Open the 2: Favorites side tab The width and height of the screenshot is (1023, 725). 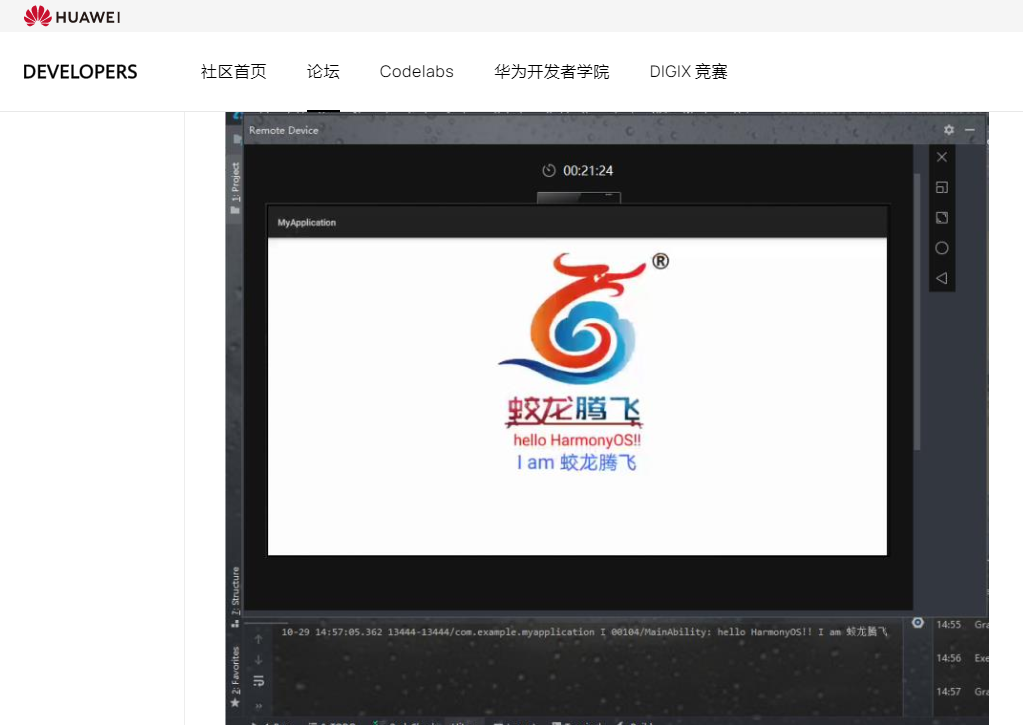236,672
